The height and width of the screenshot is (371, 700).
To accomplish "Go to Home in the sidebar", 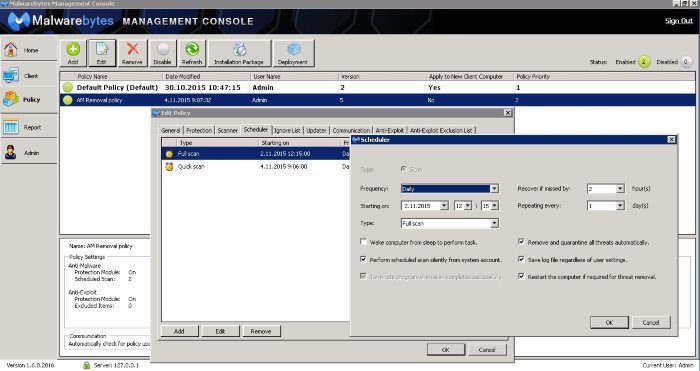I will [x=29, y=49].
